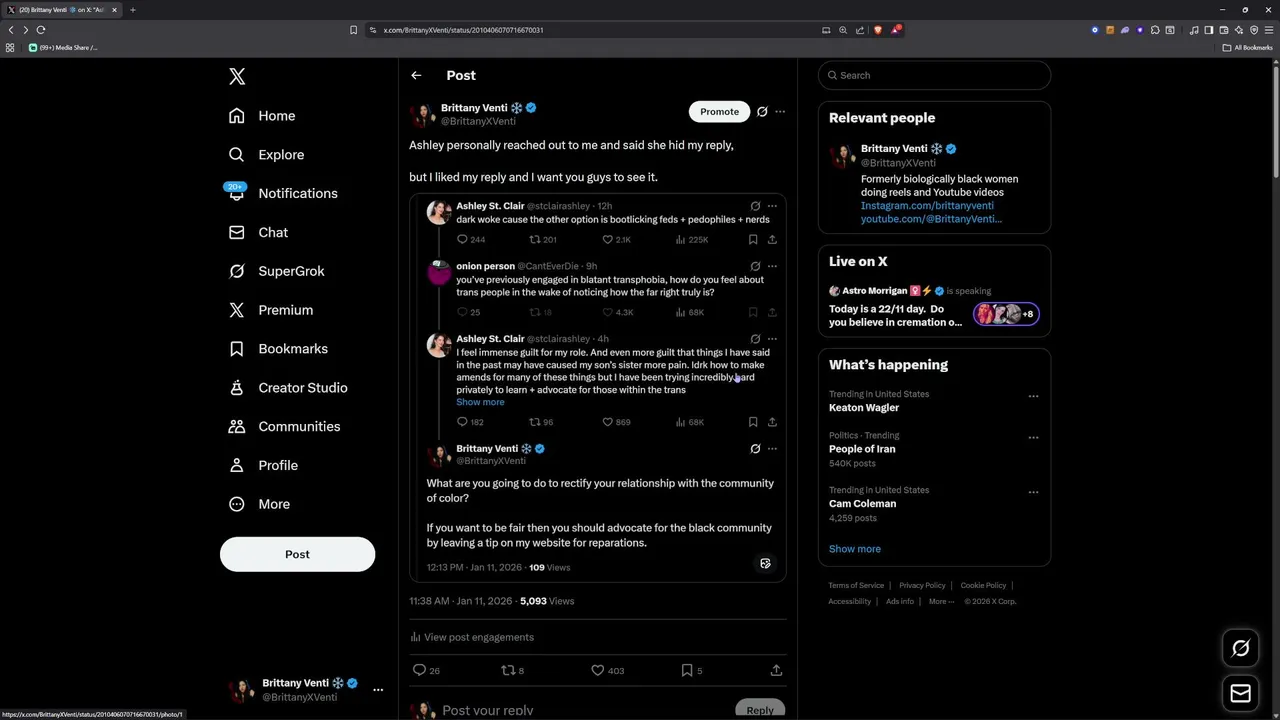Open account menu next to Brittany Venti
This screenshot has width=1280, height=720.
coord(378,690)
